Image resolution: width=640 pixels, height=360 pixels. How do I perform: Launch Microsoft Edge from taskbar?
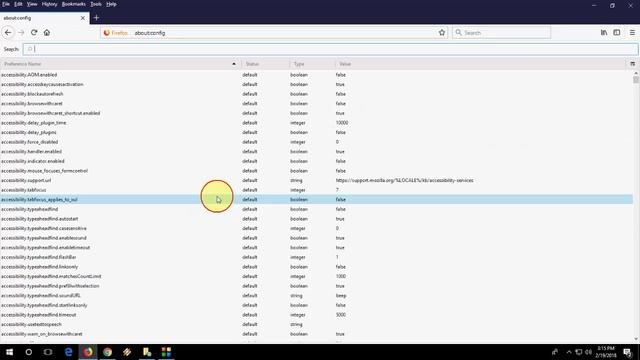[x=68, y=352]
